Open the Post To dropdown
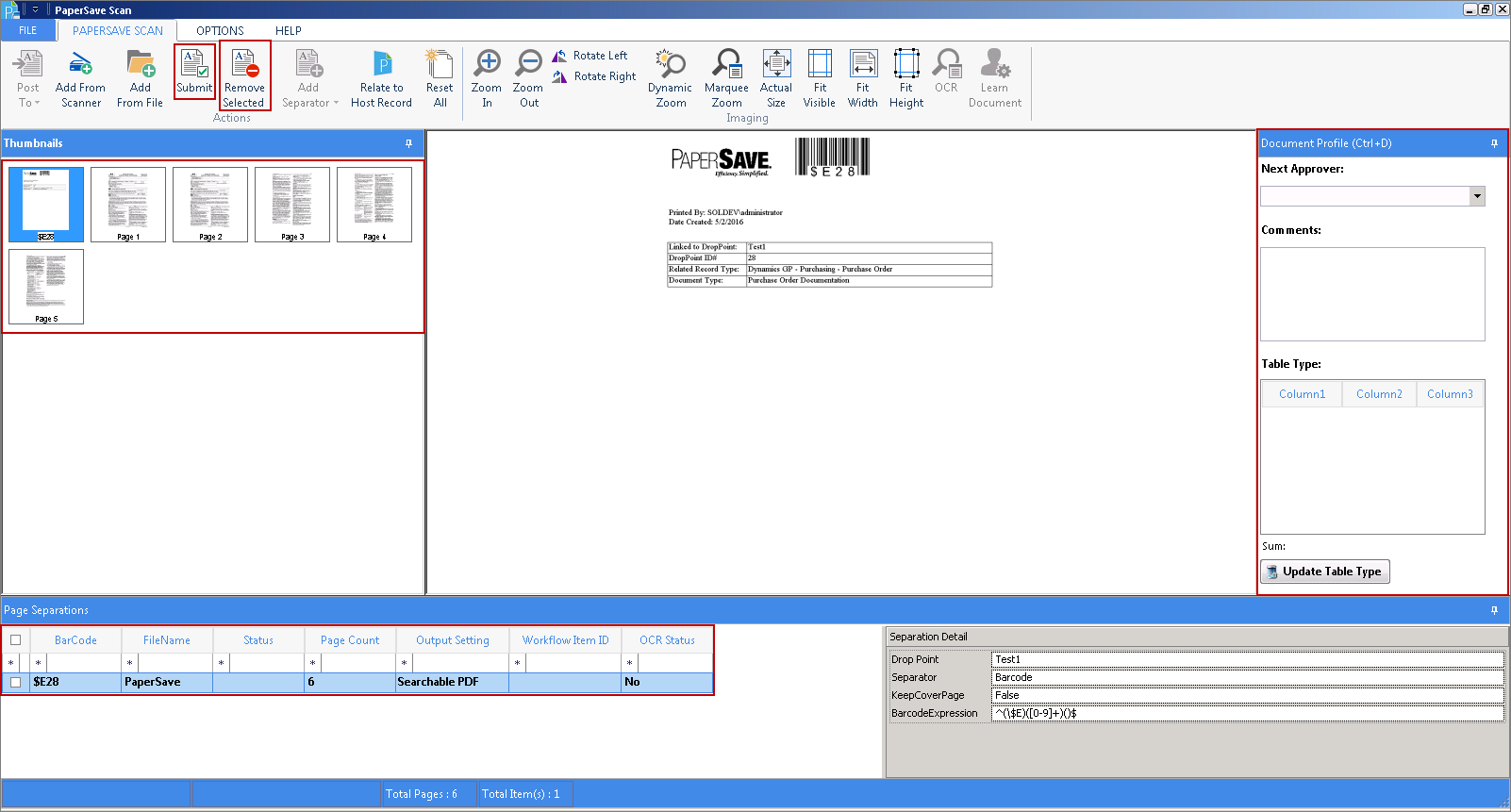The image size is (1511, 812). [x=28, y=80]
